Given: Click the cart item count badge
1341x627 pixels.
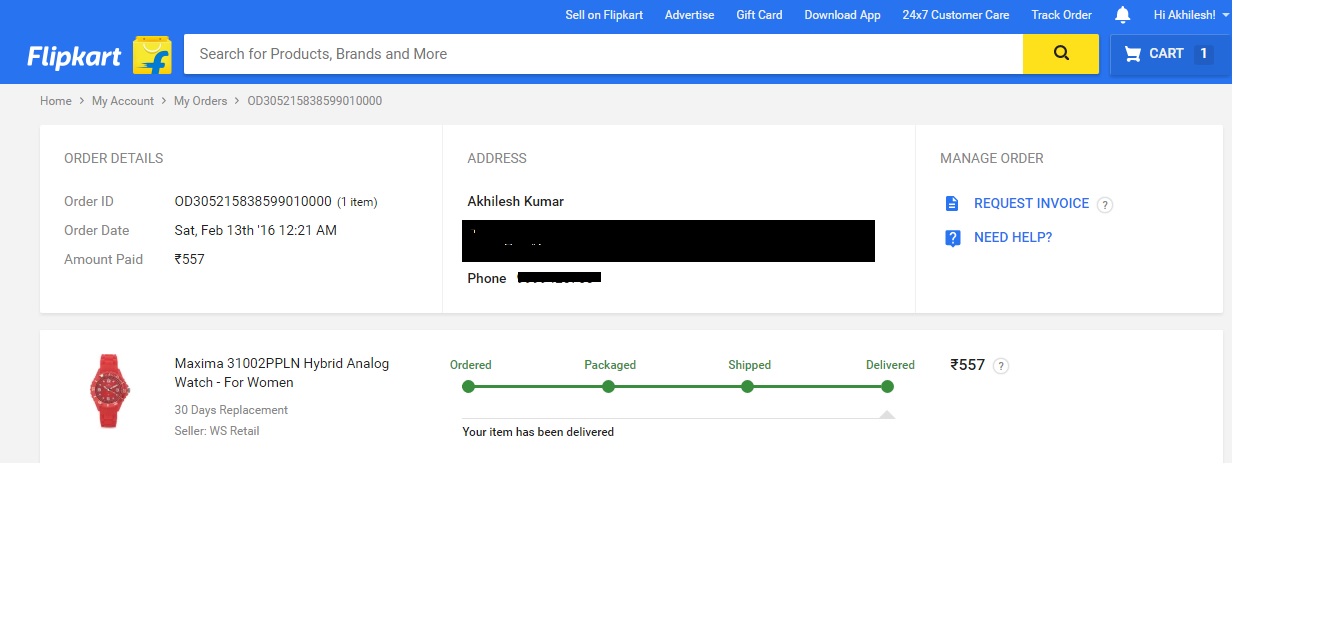Looking at the screenshot, I should 1204,54.
